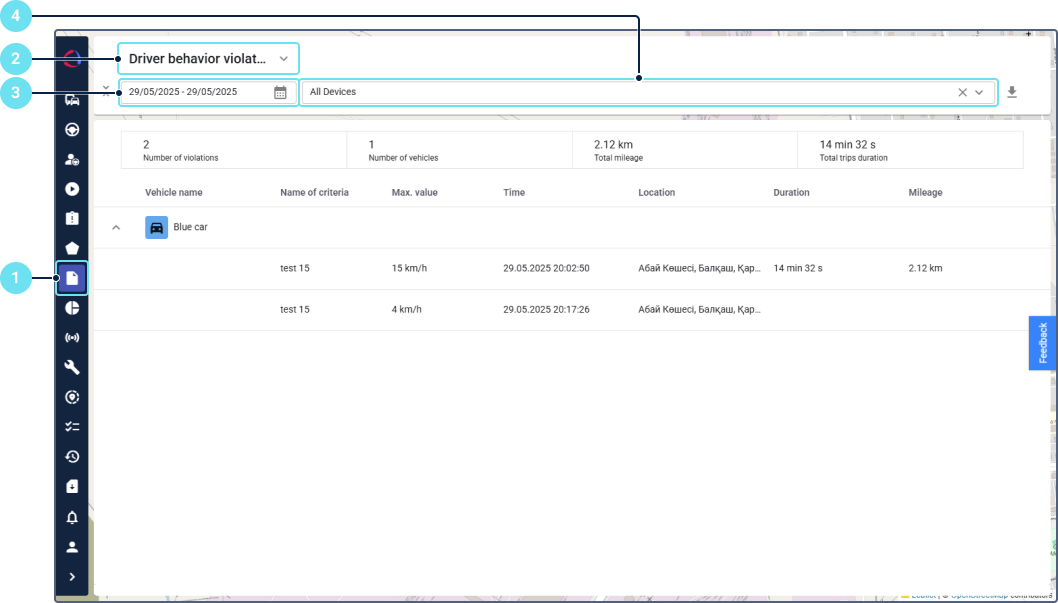Expand the All Devices dropdown arrow
The image size is (1058, 603).
point(979,92)
